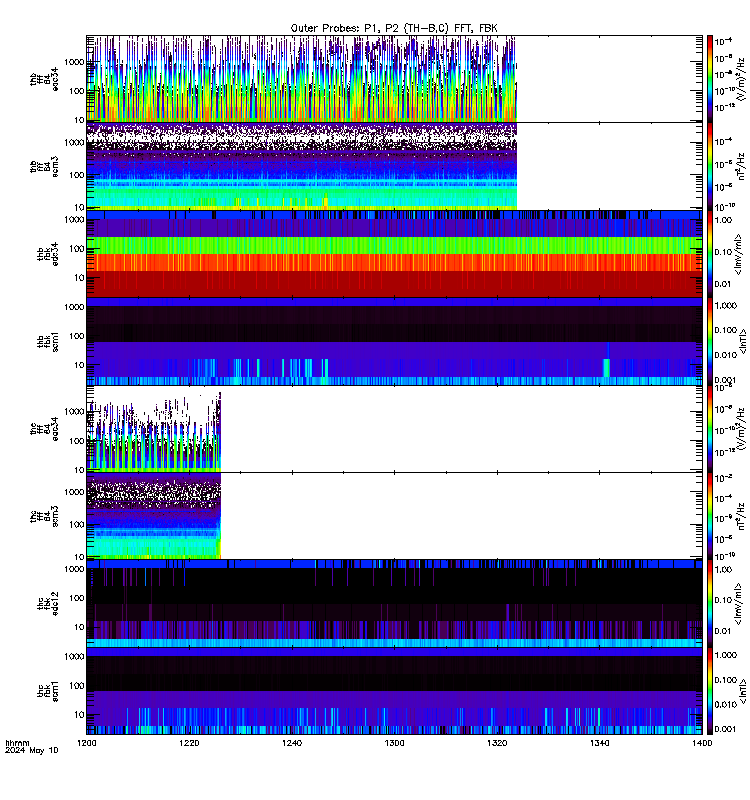
Task: Click the 'nT²/Hz' unit label of the thc scm3 color bar
Action: tap(742, 516)
